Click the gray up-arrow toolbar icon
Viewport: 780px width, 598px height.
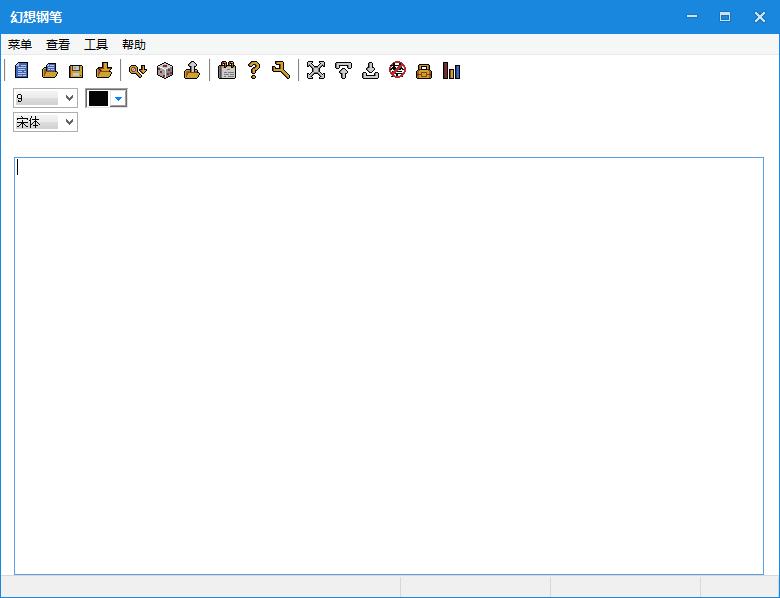pyautogui.click(x=343, y=70)
